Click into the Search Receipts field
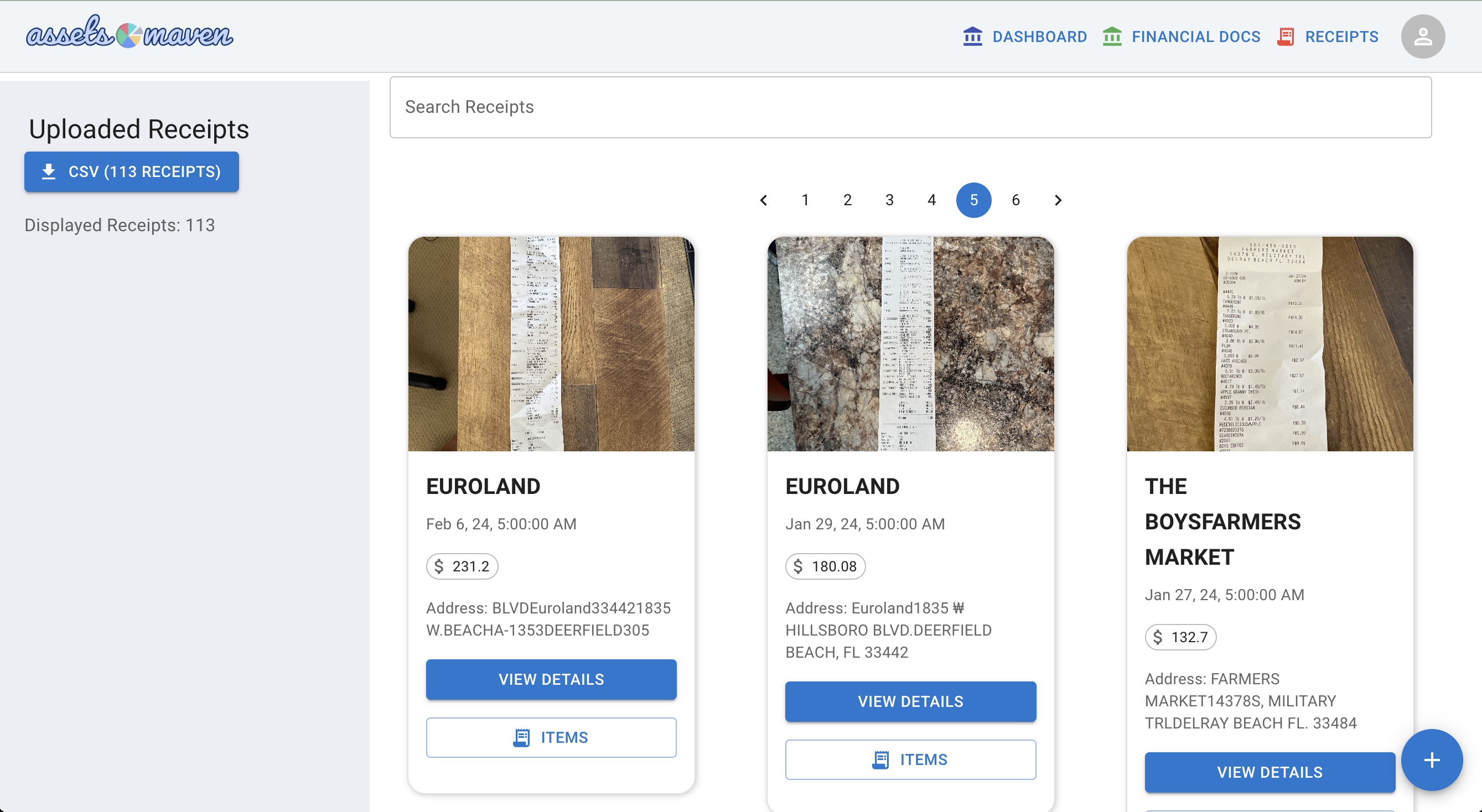The height and width of the screenshot is (812, 1482). [910, 107]
